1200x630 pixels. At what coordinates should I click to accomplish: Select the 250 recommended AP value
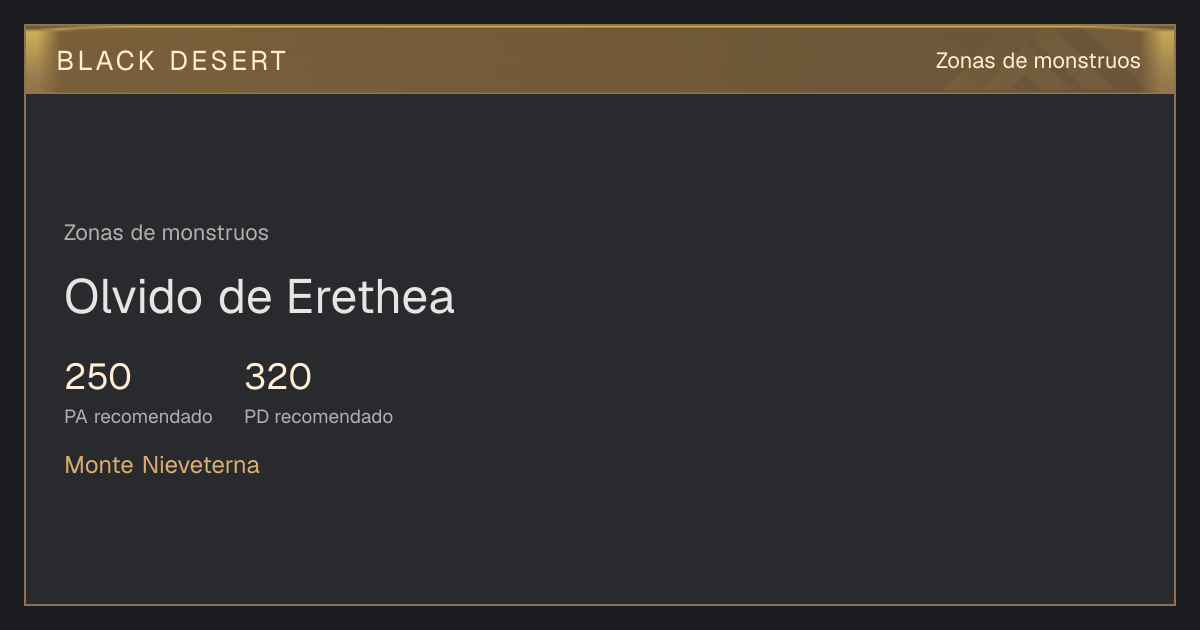98,377
